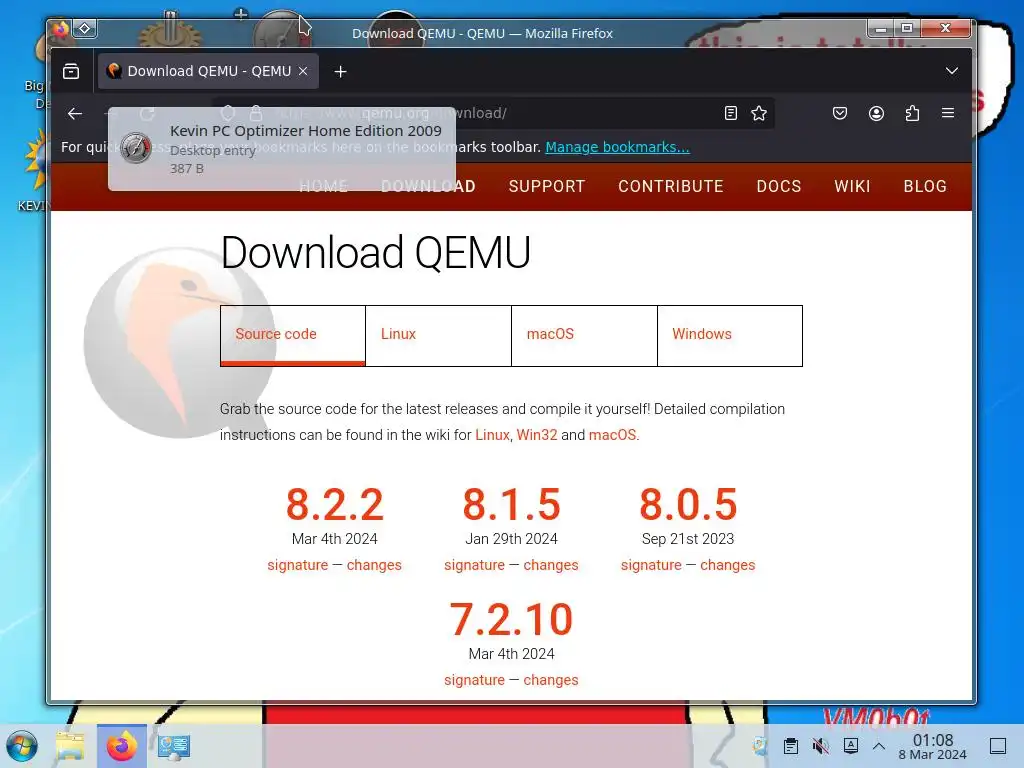Open signature link under 8.2.2

[x=298, y=565]
